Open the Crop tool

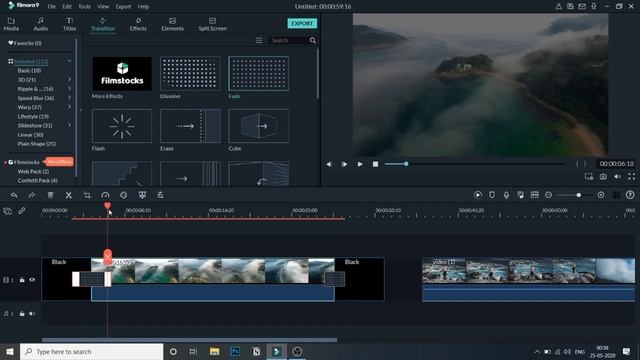pos(87,195)
